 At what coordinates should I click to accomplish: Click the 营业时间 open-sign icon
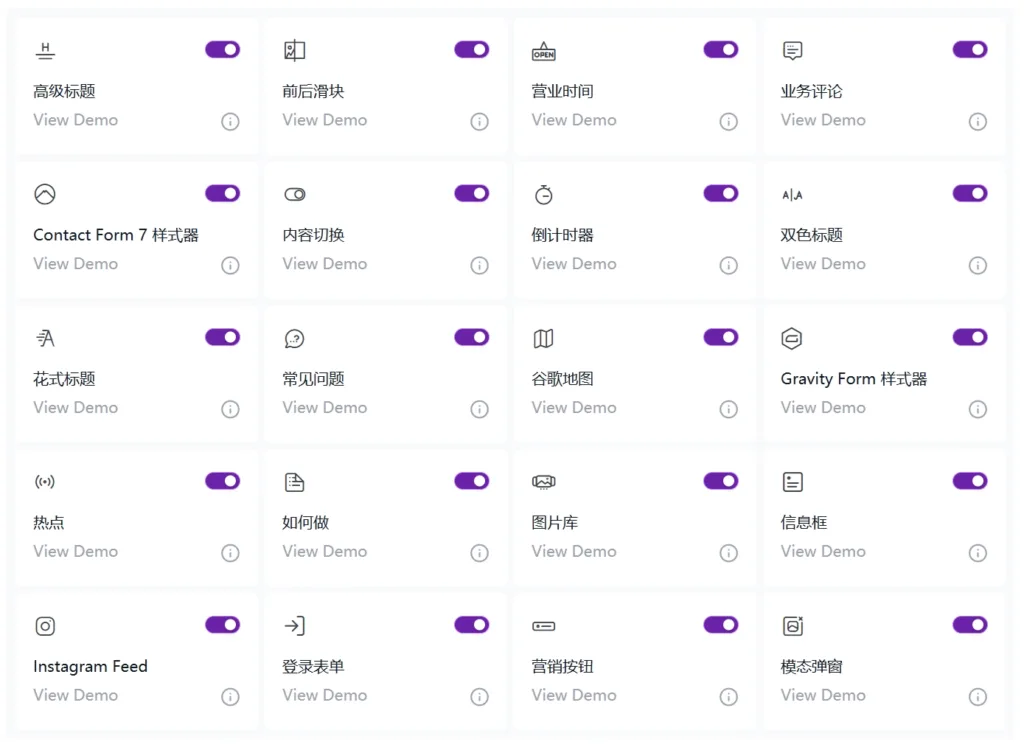[x=543, y=51]
